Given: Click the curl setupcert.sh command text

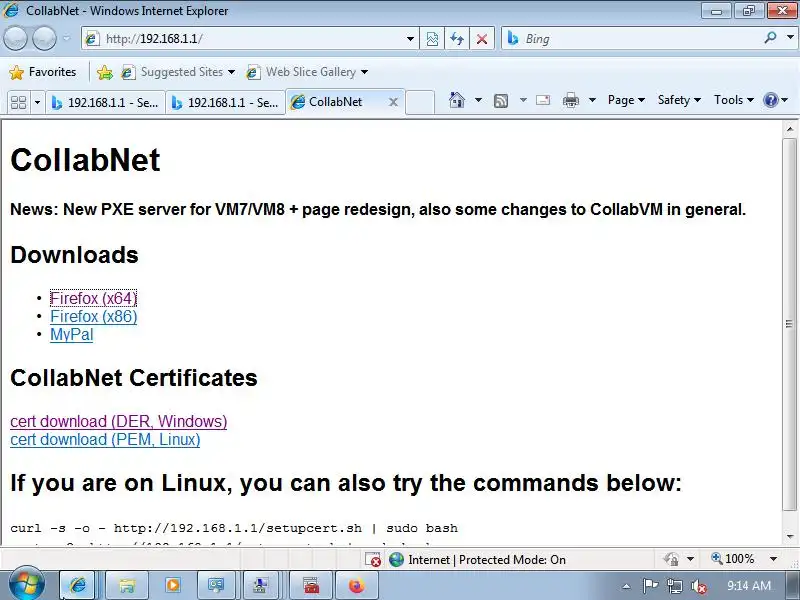Looking at the screenshot, I should pos(234,528).
